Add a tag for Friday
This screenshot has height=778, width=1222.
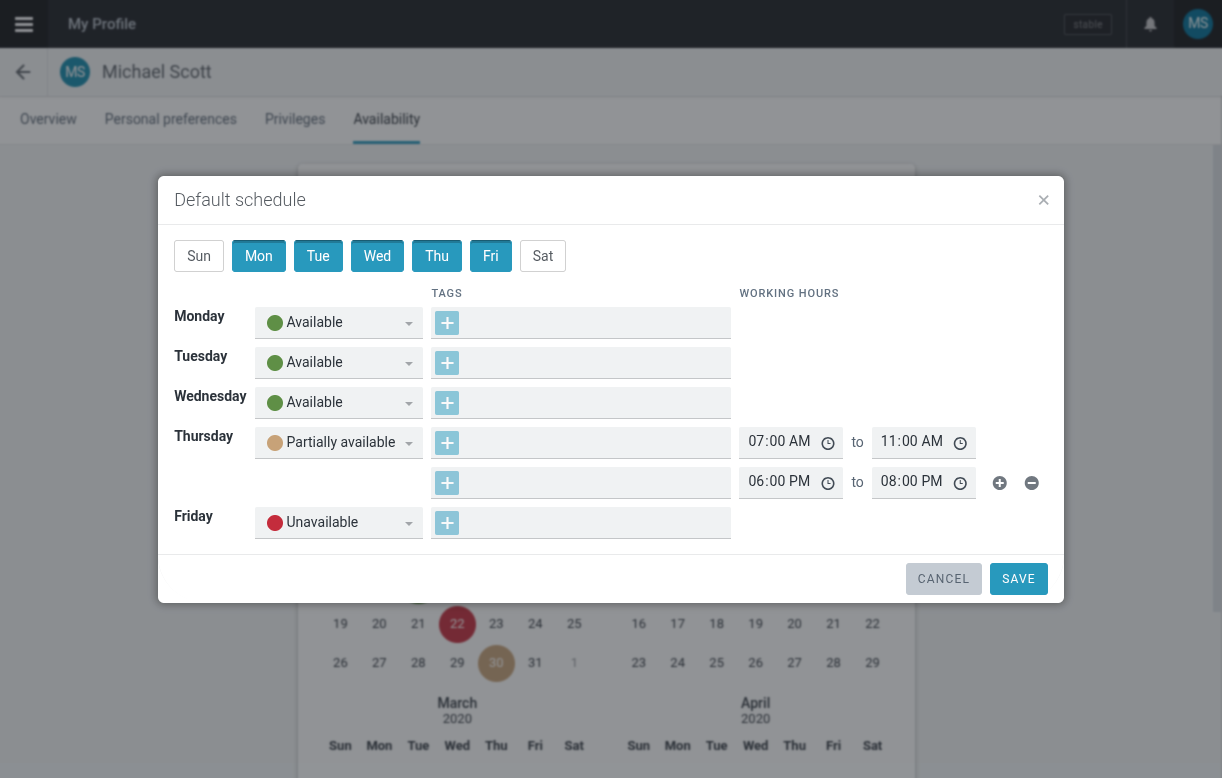click(447, 522)
